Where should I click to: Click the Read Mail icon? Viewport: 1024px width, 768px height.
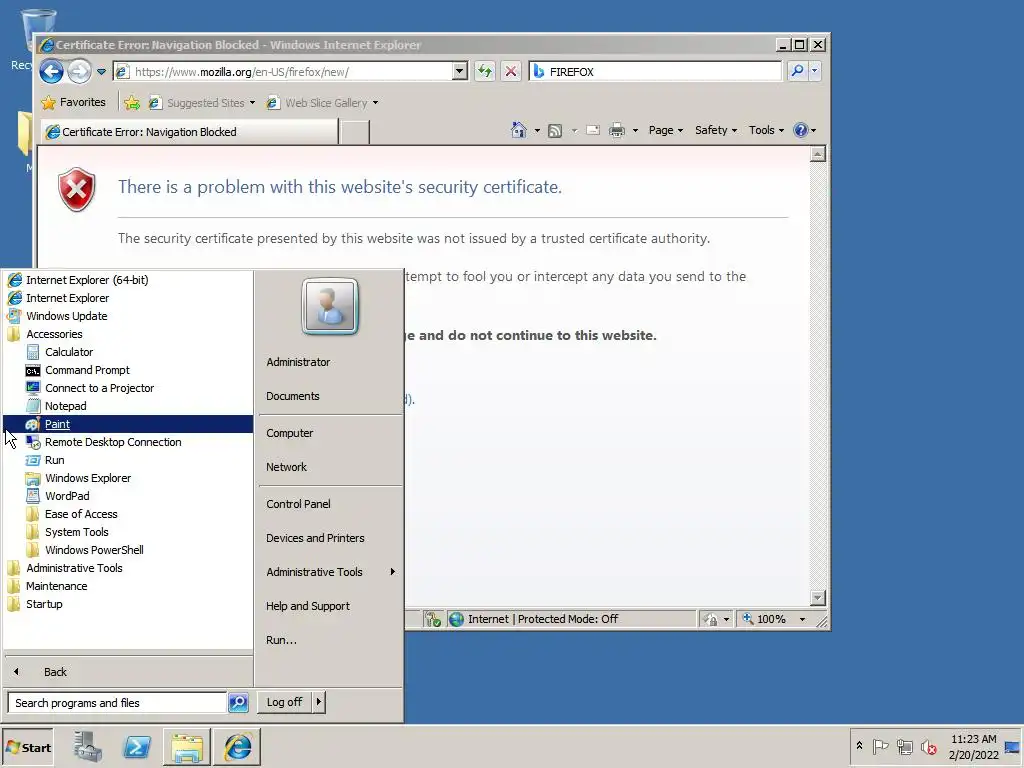(x=592, y=130)
